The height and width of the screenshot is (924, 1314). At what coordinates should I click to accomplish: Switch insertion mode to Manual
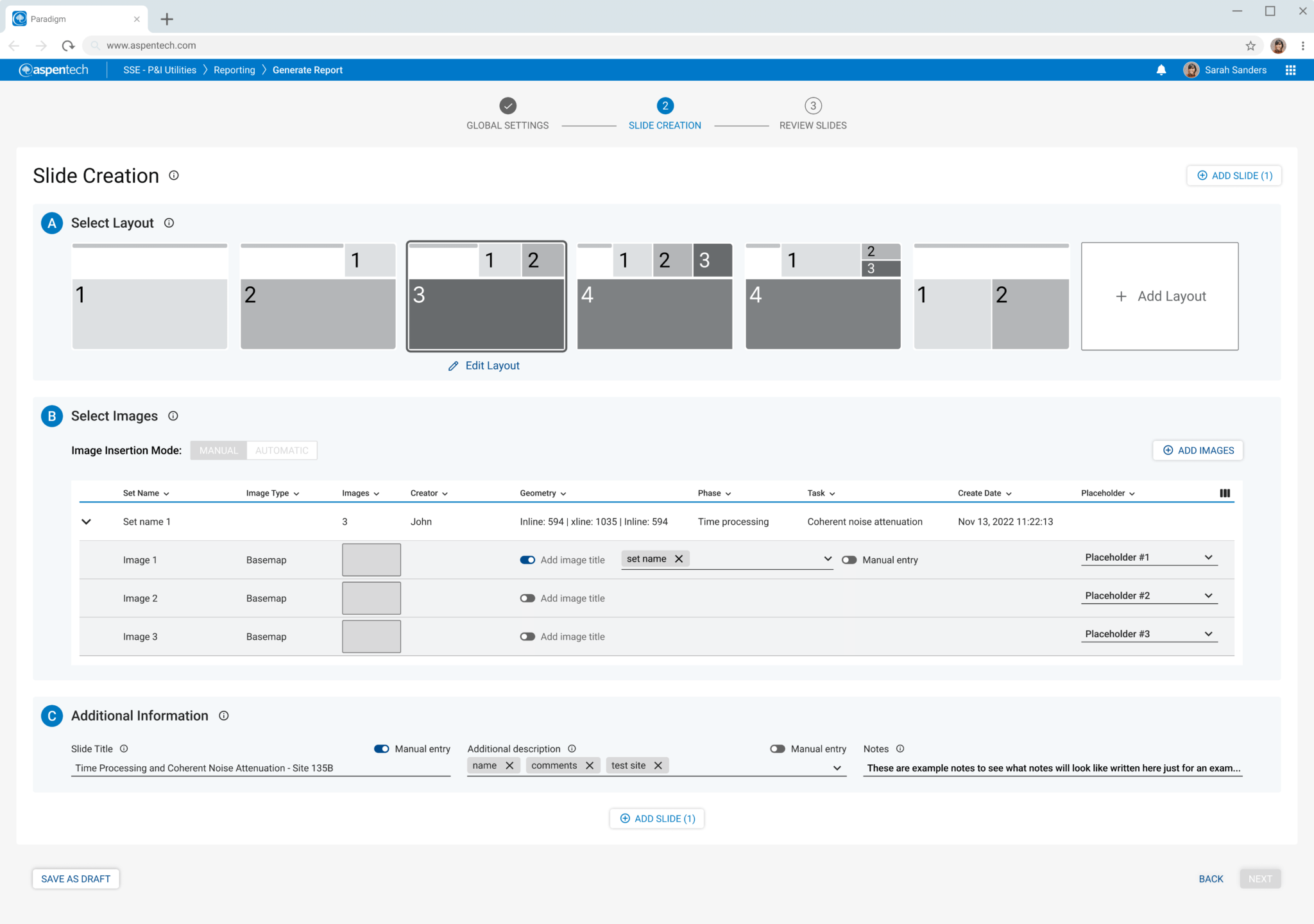[x=218, y=450]
